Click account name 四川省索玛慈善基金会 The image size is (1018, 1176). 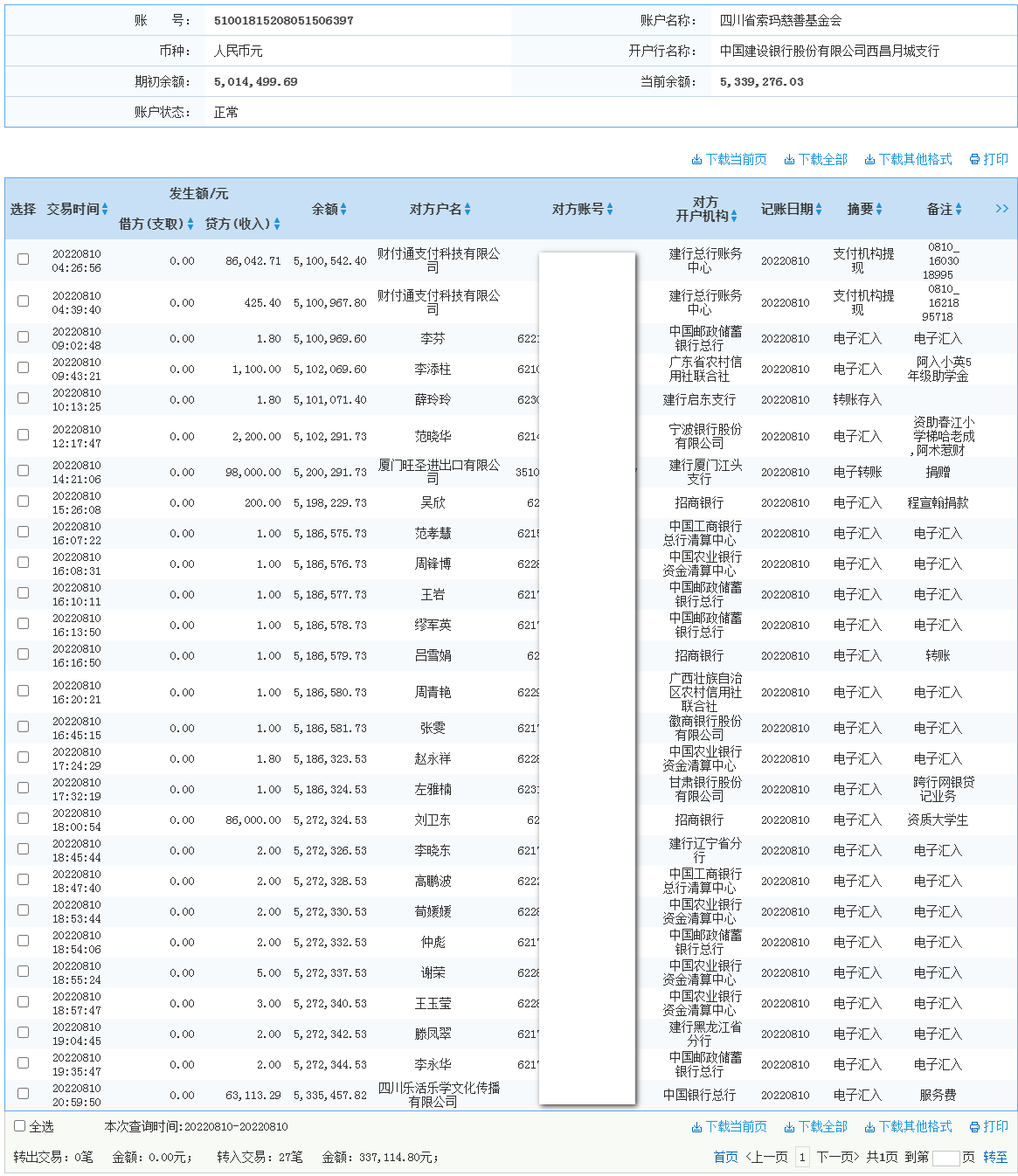coord(781,20)
